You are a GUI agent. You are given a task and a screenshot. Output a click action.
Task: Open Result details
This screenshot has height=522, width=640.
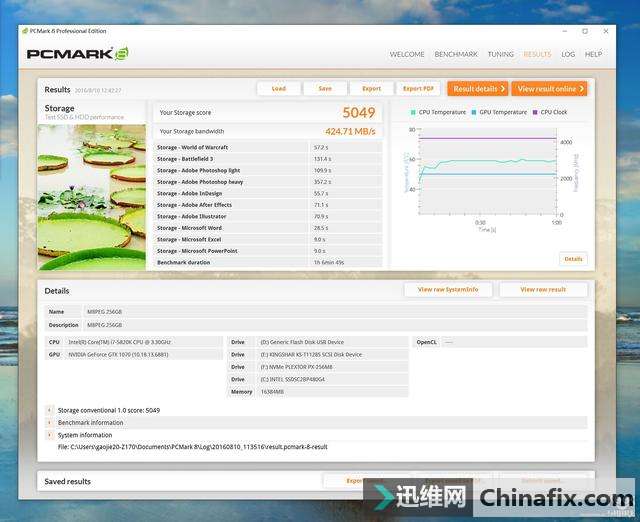[478, 89]
